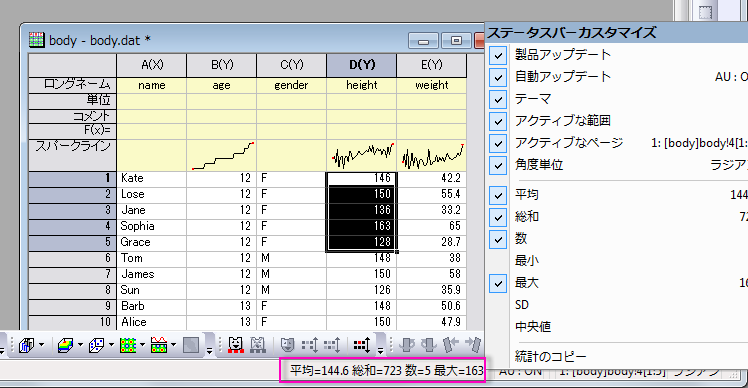Screen dimensions: 748x388
Task: Open the contour profile plot icon
Action: point(159,345)
